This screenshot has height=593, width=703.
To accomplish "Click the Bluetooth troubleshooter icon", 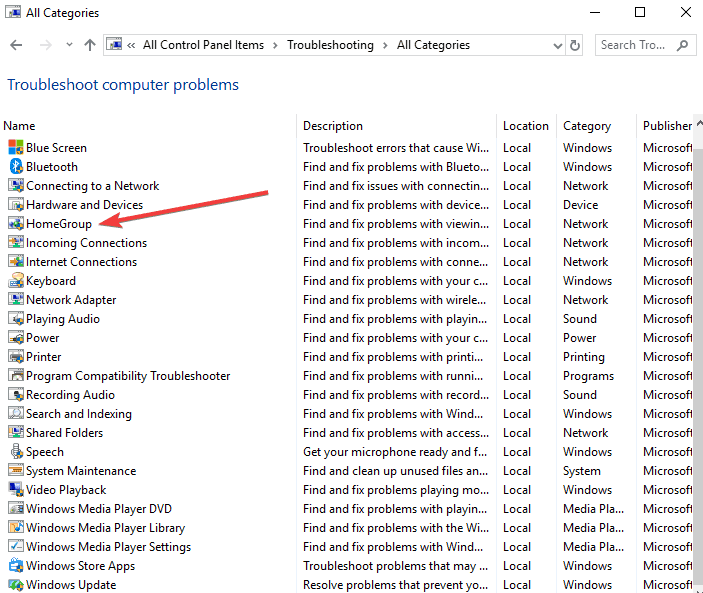I will [16, 166].
